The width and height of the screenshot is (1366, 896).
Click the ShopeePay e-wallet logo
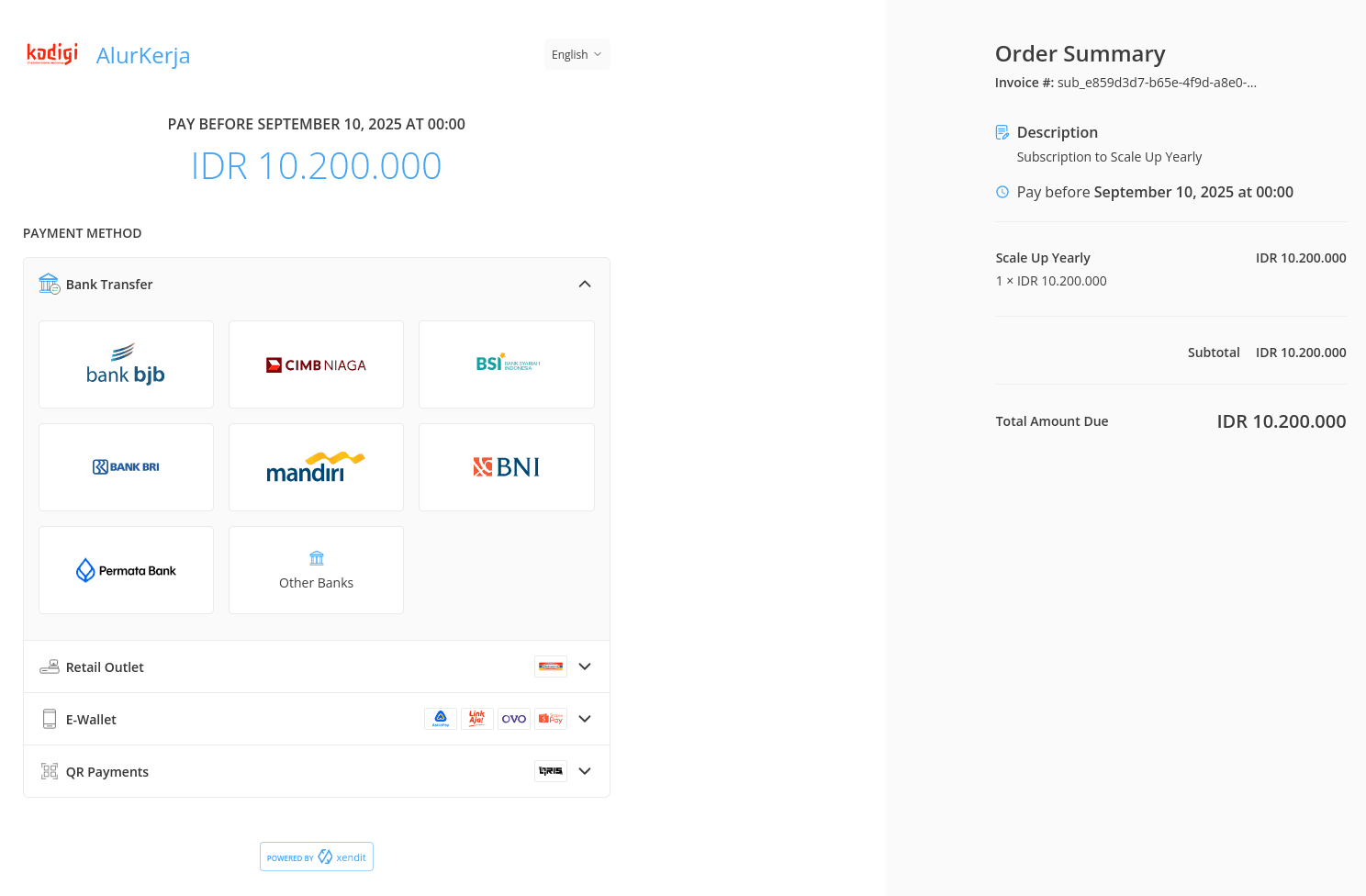tap(551, 719)
